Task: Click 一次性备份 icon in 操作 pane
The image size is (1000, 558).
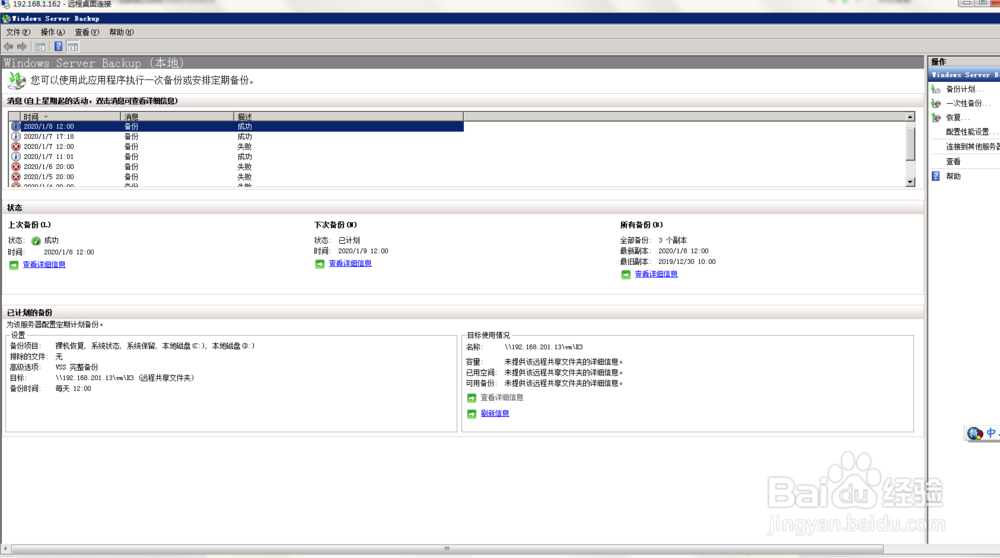Action: (x=936, y=103)
